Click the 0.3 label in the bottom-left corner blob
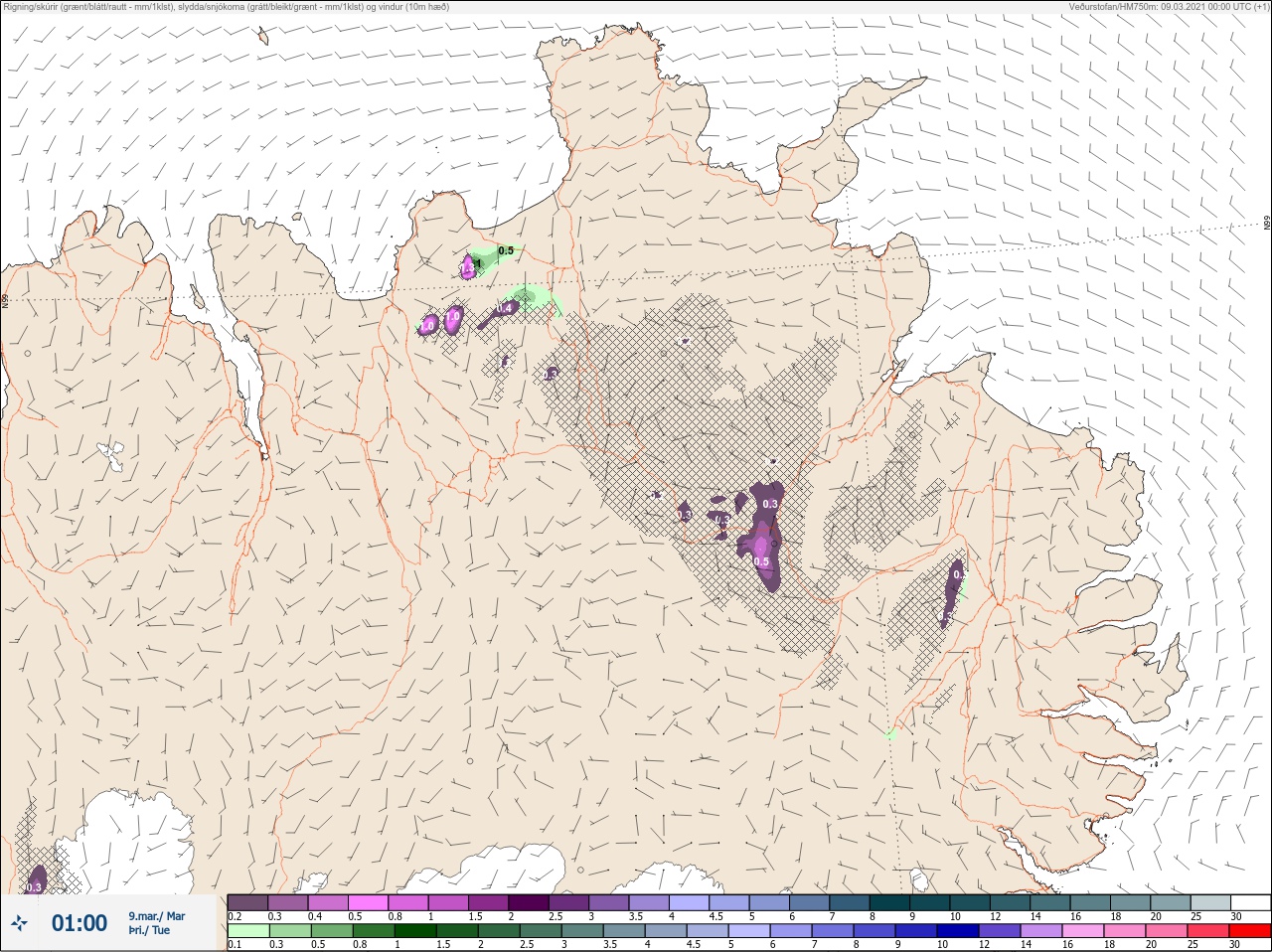 (35, 887)
